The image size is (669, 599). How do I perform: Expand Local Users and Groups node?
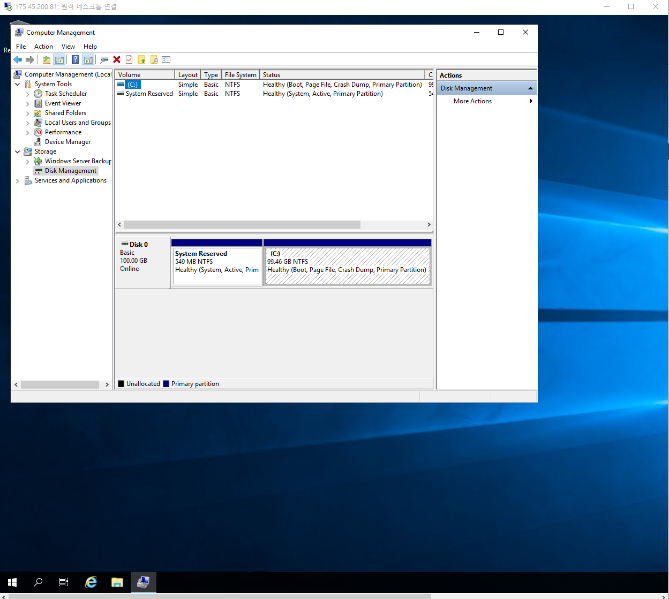tap(28, 123)
